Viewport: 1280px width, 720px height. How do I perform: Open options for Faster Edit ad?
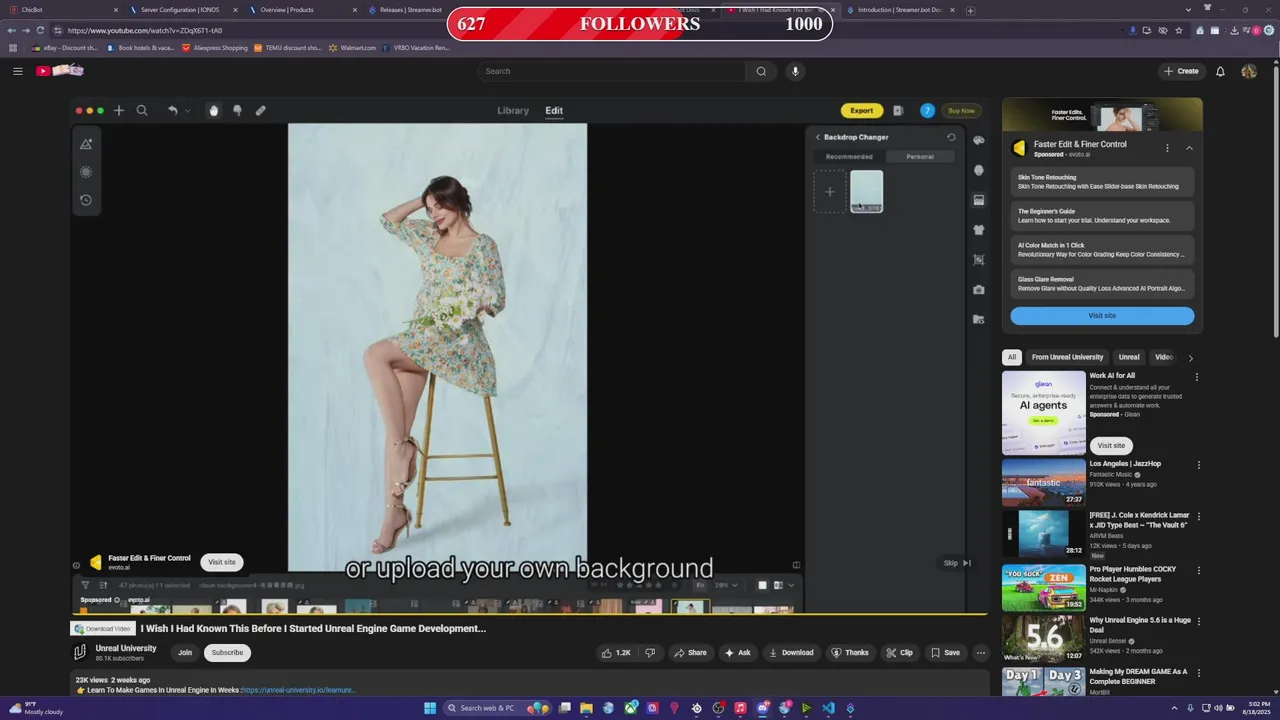point(1167,148)
